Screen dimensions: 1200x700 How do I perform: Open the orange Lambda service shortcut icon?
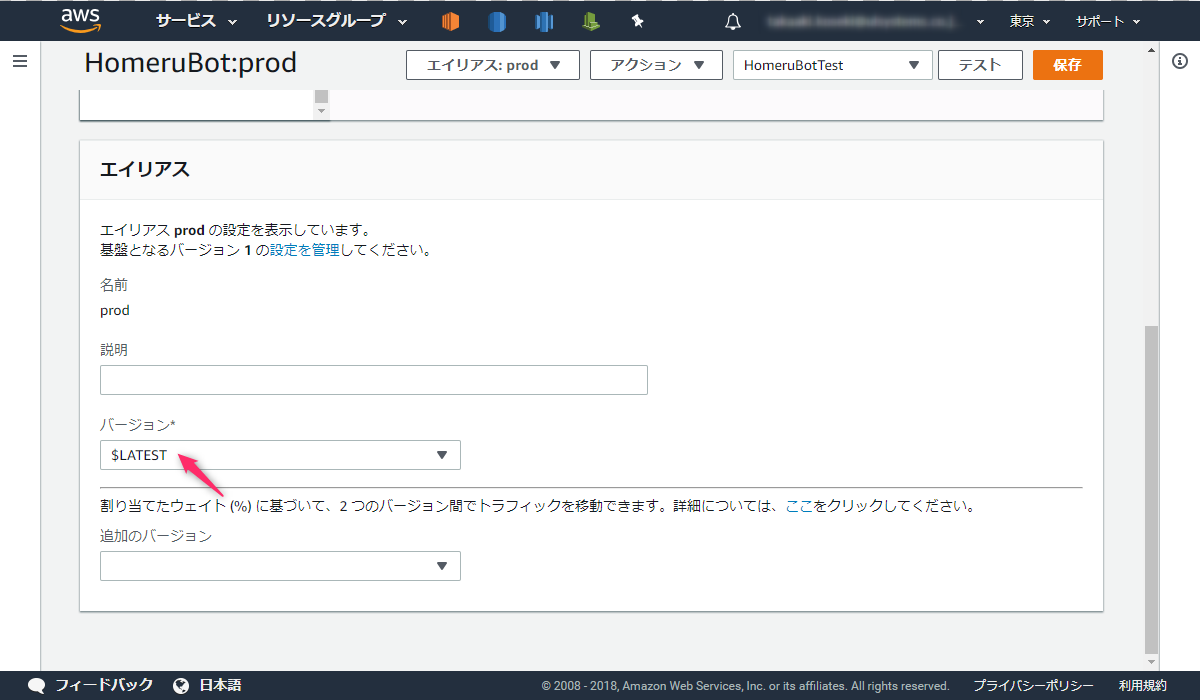[x=449, y=20]
